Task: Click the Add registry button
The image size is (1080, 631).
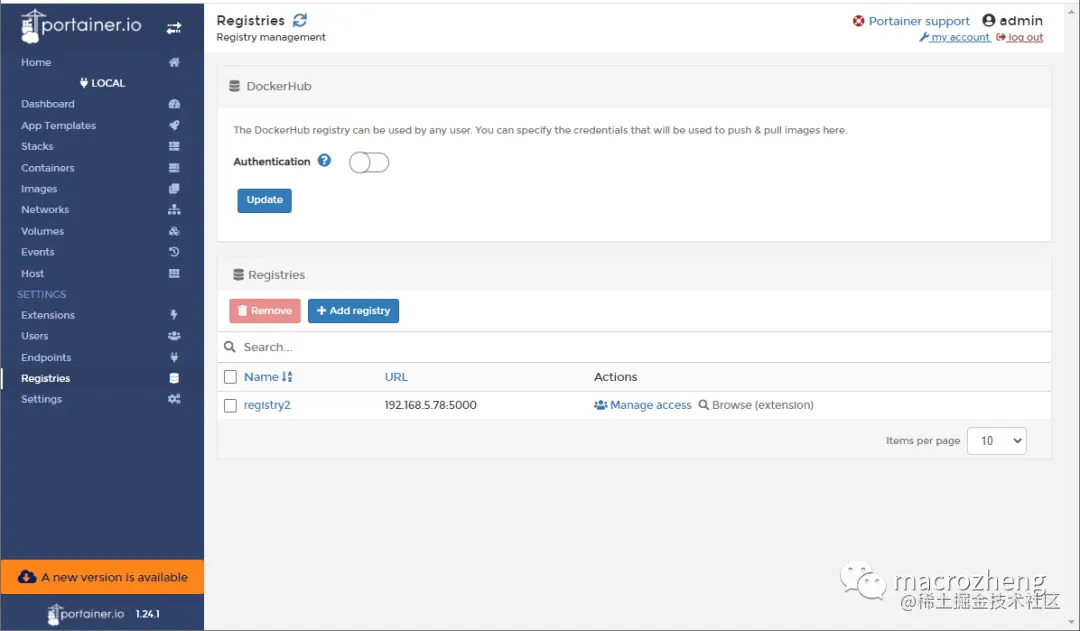Action: coord(353,311)
